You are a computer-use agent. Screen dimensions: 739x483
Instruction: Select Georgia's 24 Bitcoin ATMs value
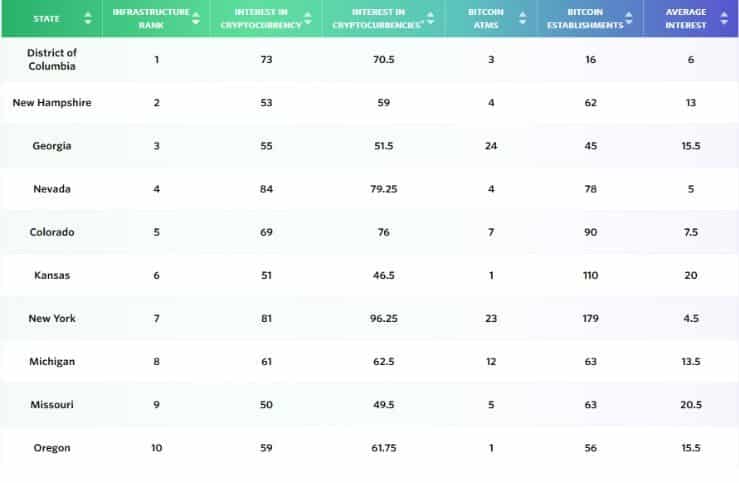coord(490,146)
